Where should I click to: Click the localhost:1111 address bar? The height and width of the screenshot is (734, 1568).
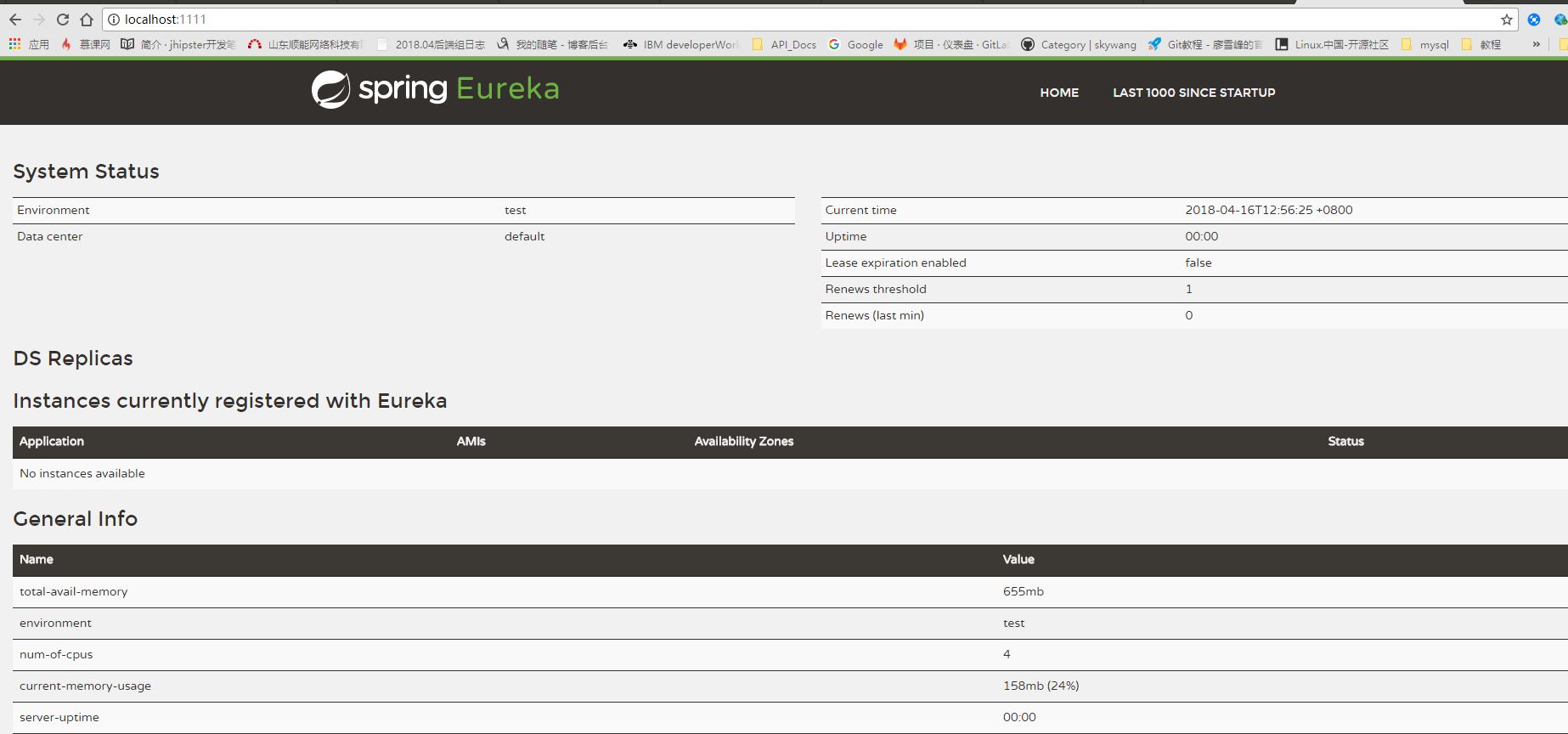point(764,20)
